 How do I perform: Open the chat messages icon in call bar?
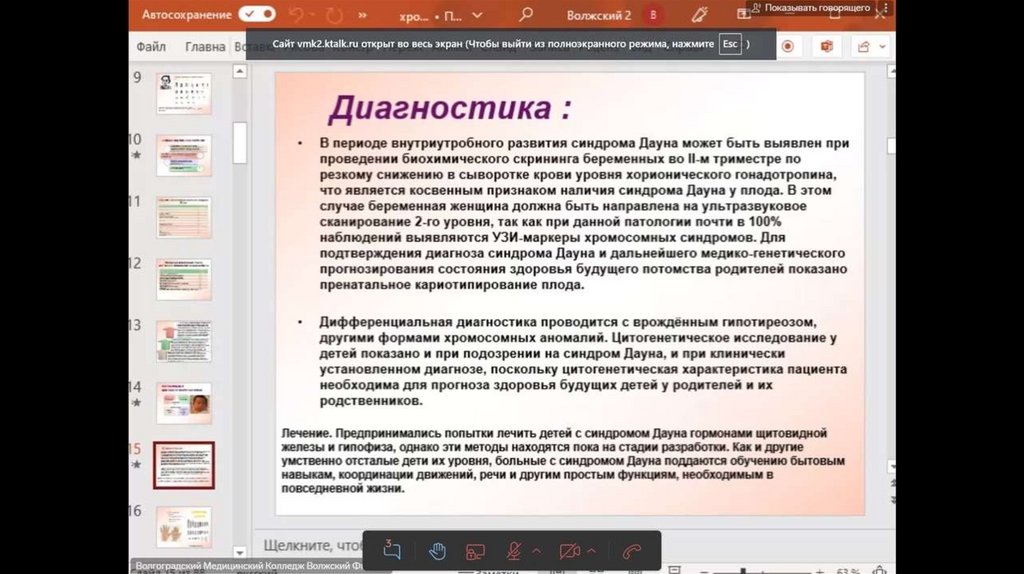pyautogui.click(x=392, y=551)
